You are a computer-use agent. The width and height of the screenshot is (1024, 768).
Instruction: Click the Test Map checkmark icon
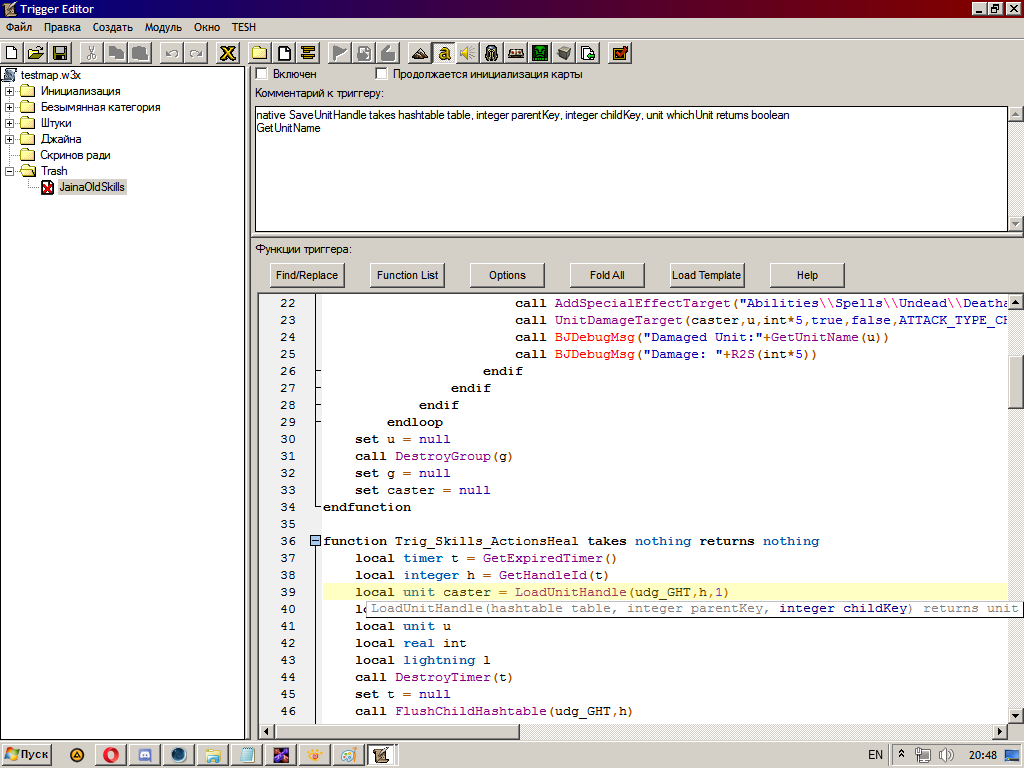pyautogui.click(x=619, y=53)
